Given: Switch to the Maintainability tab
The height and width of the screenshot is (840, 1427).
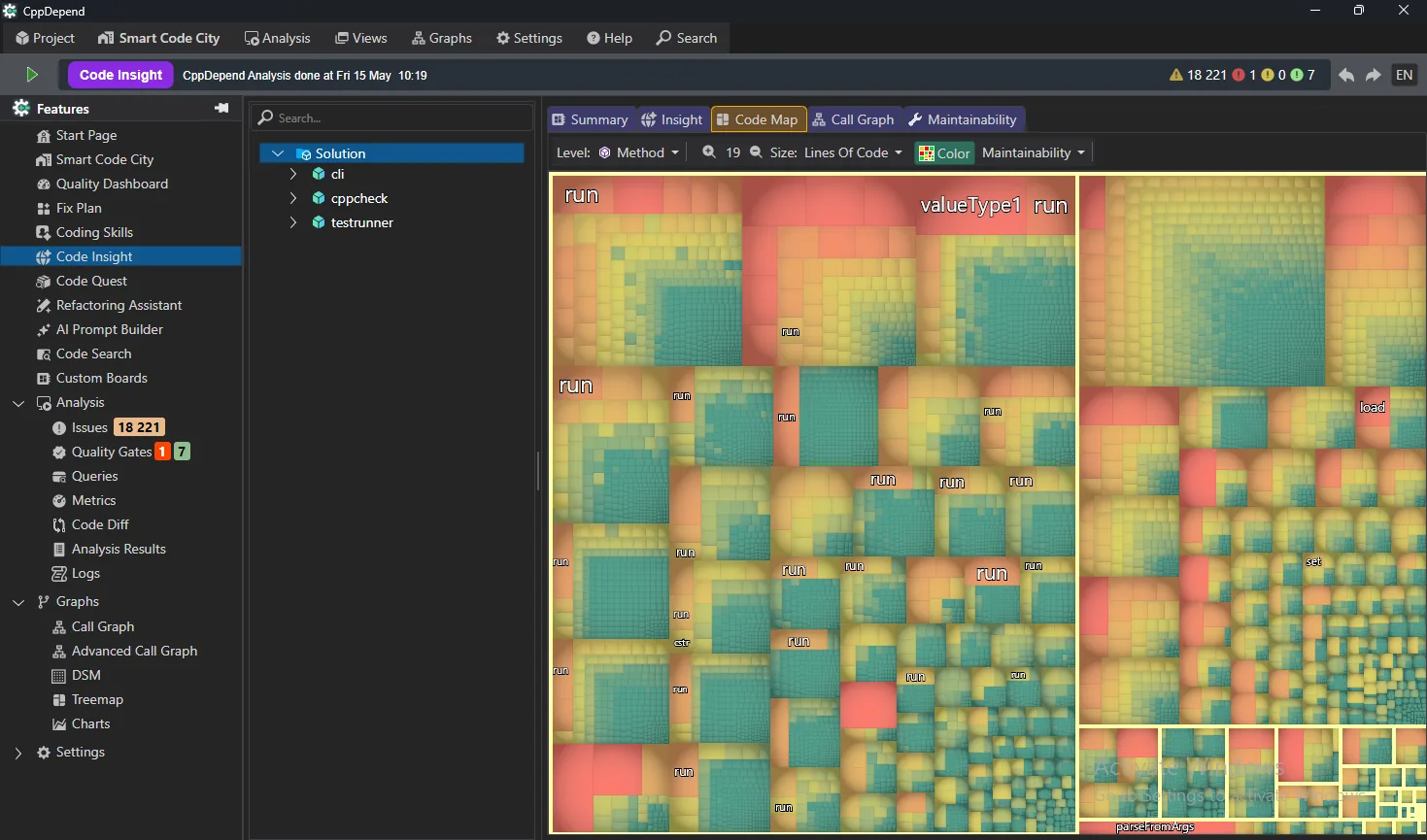Looking at the screenshot, I should point(963,119).
